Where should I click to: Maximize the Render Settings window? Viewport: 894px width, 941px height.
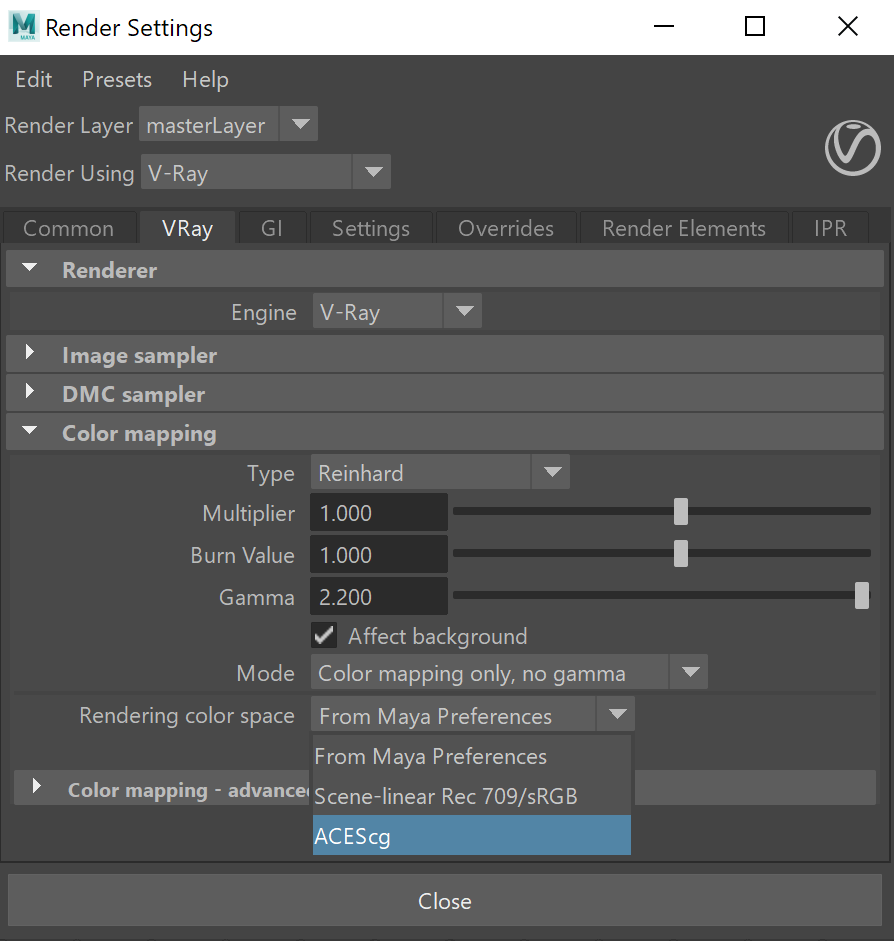(x=755, y=26)
